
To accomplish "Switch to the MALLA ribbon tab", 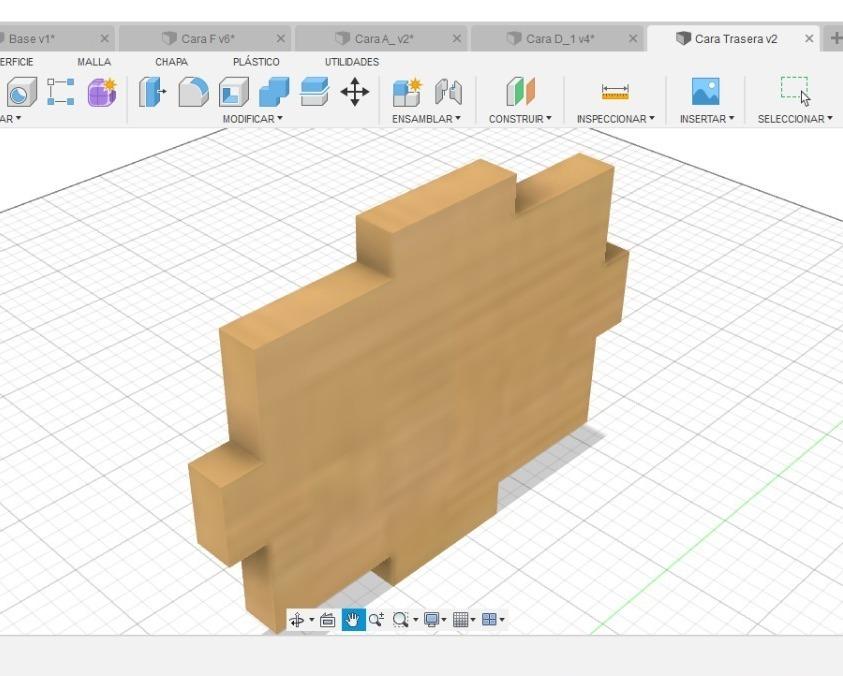I will [94, 62].
